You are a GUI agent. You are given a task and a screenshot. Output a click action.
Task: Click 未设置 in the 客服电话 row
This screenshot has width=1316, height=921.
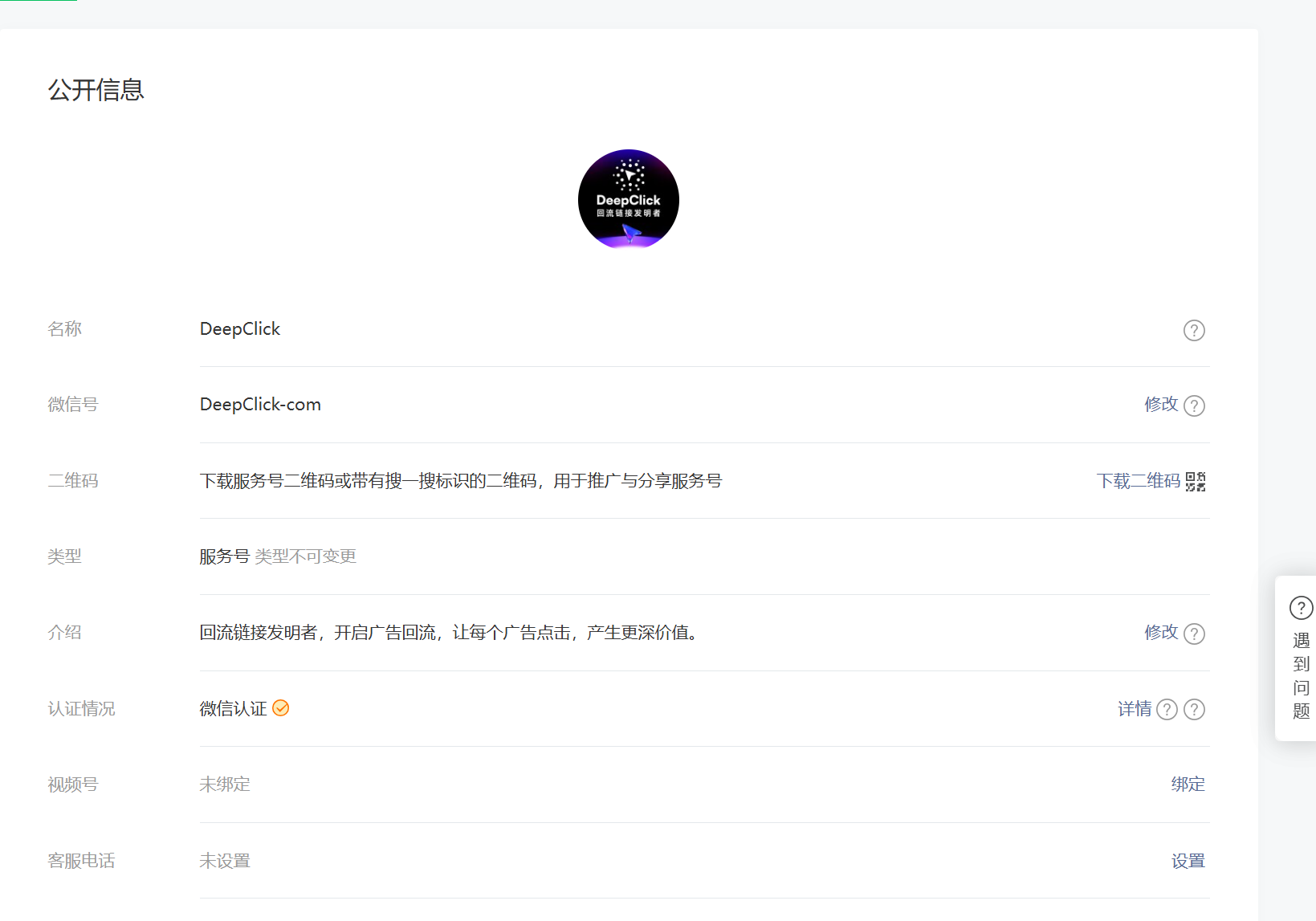(x=225, y=862)
